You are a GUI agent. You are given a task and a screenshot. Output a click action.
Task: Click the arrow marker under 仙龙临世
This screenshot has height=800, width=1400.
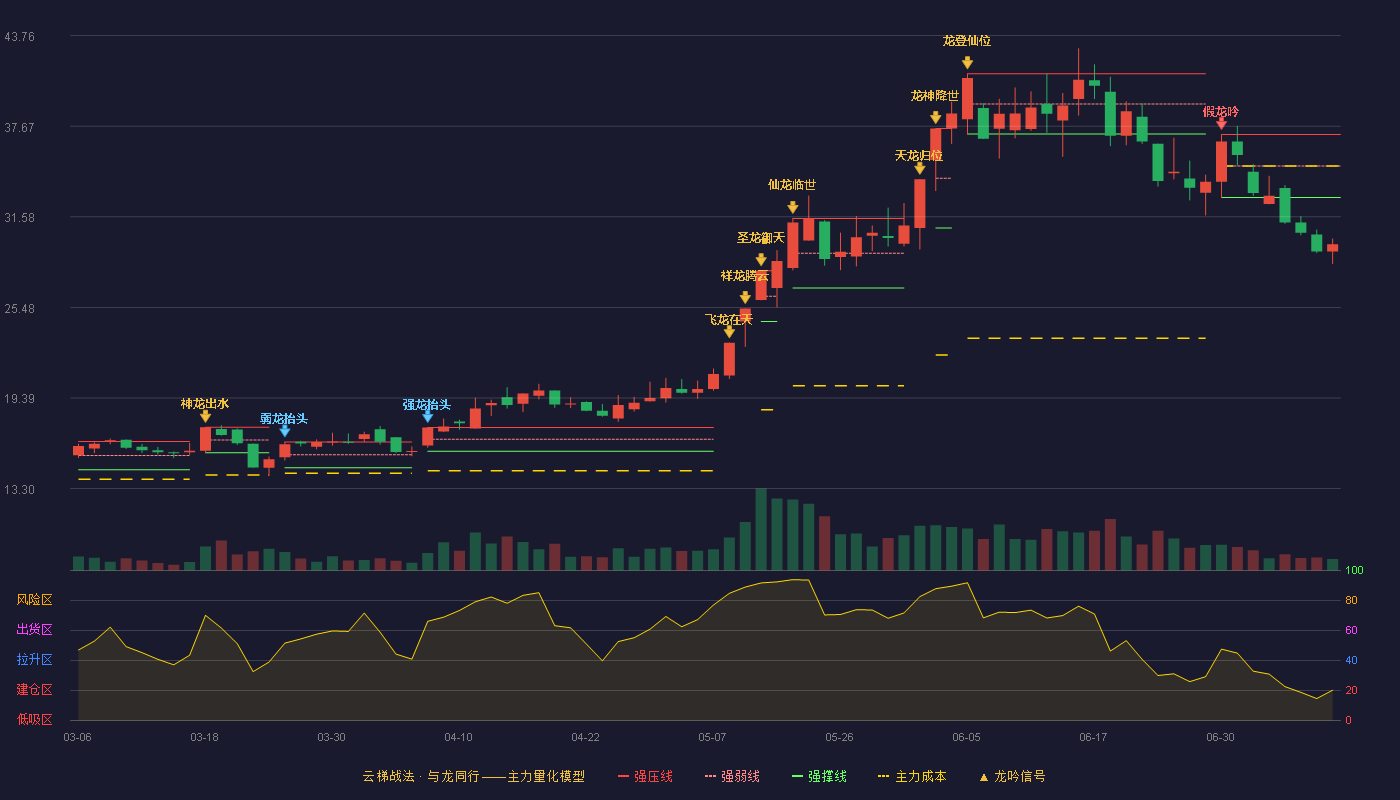point(792,207)
